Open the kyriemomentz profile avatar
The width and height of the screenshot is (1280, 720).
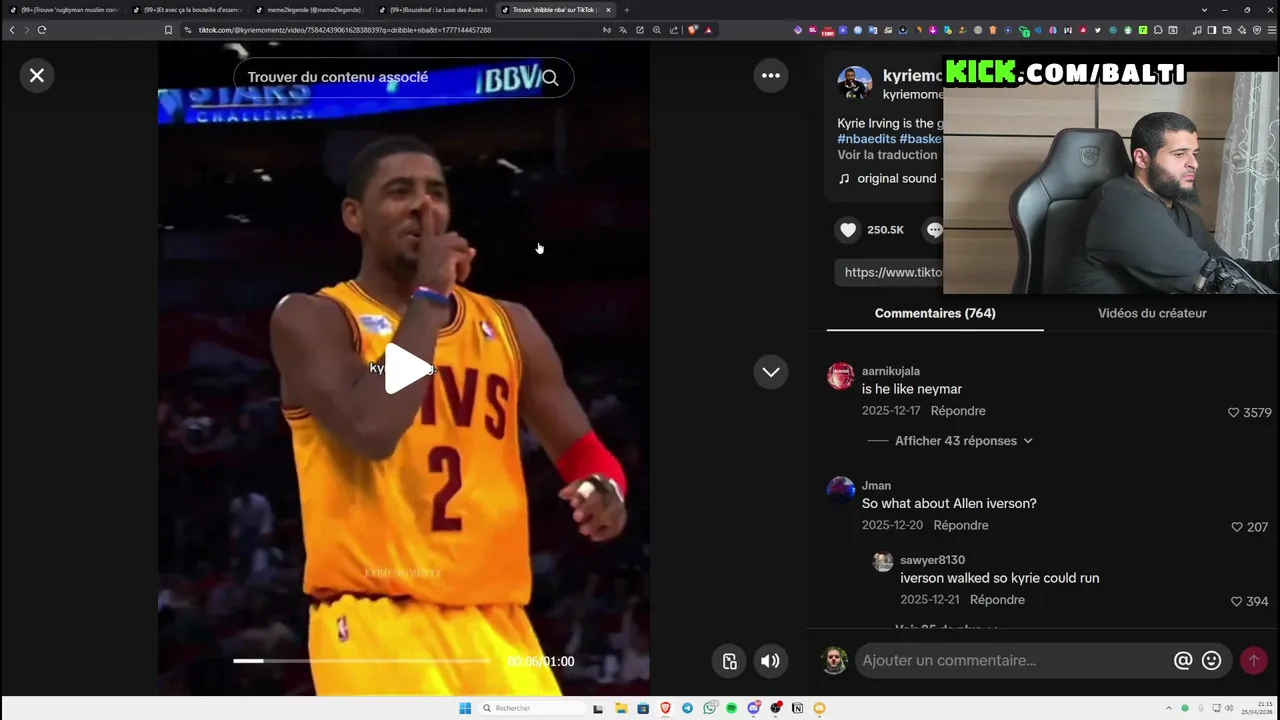pos(855,84)
